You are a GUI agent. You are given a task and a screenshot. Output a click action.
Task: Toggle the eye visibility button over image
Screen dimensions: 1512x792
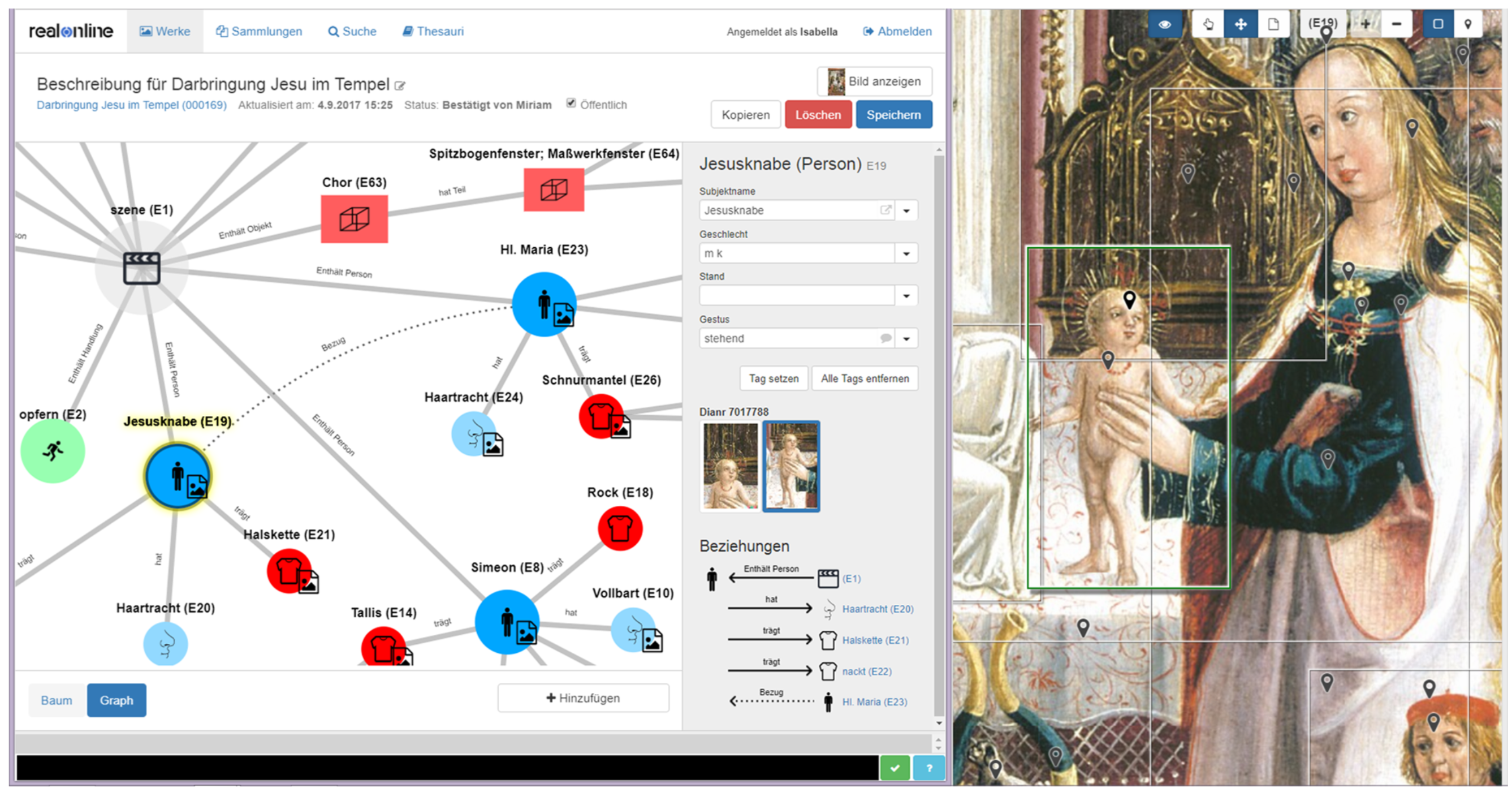coord(1164,24)
